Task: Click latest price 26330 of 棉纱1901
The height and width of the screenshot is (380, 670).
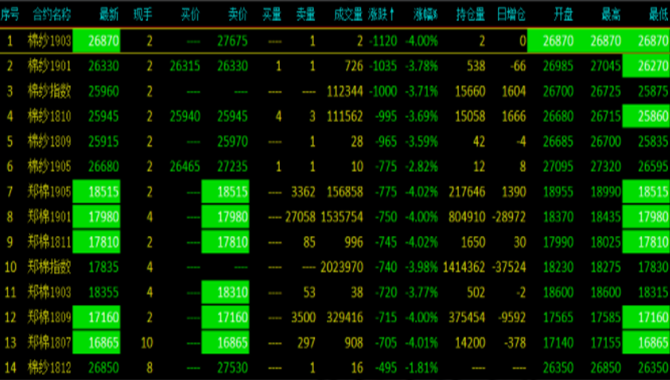Action: (104, 66)
